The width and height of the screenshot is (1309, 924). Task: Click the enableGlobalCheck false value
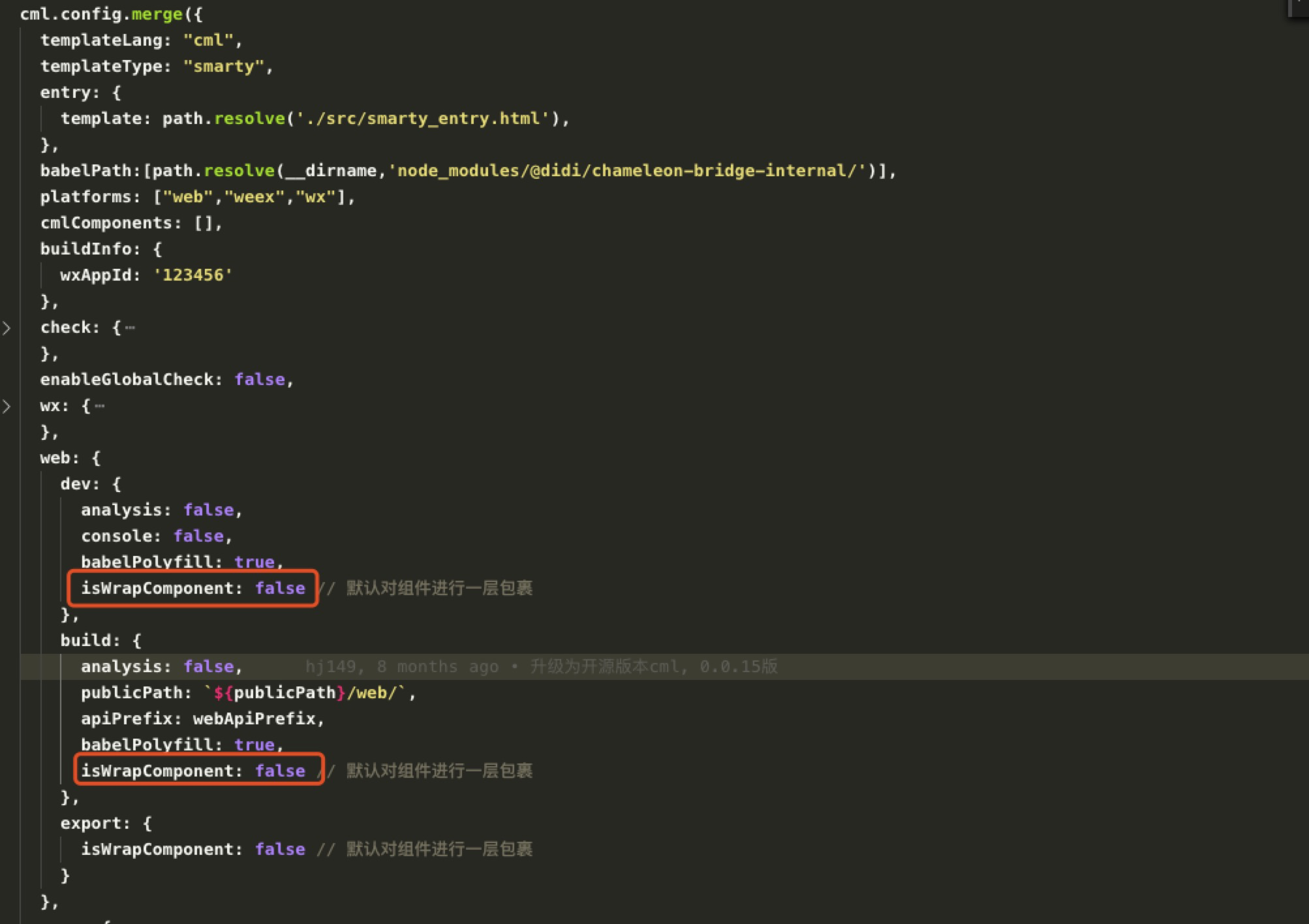[260, 379]
